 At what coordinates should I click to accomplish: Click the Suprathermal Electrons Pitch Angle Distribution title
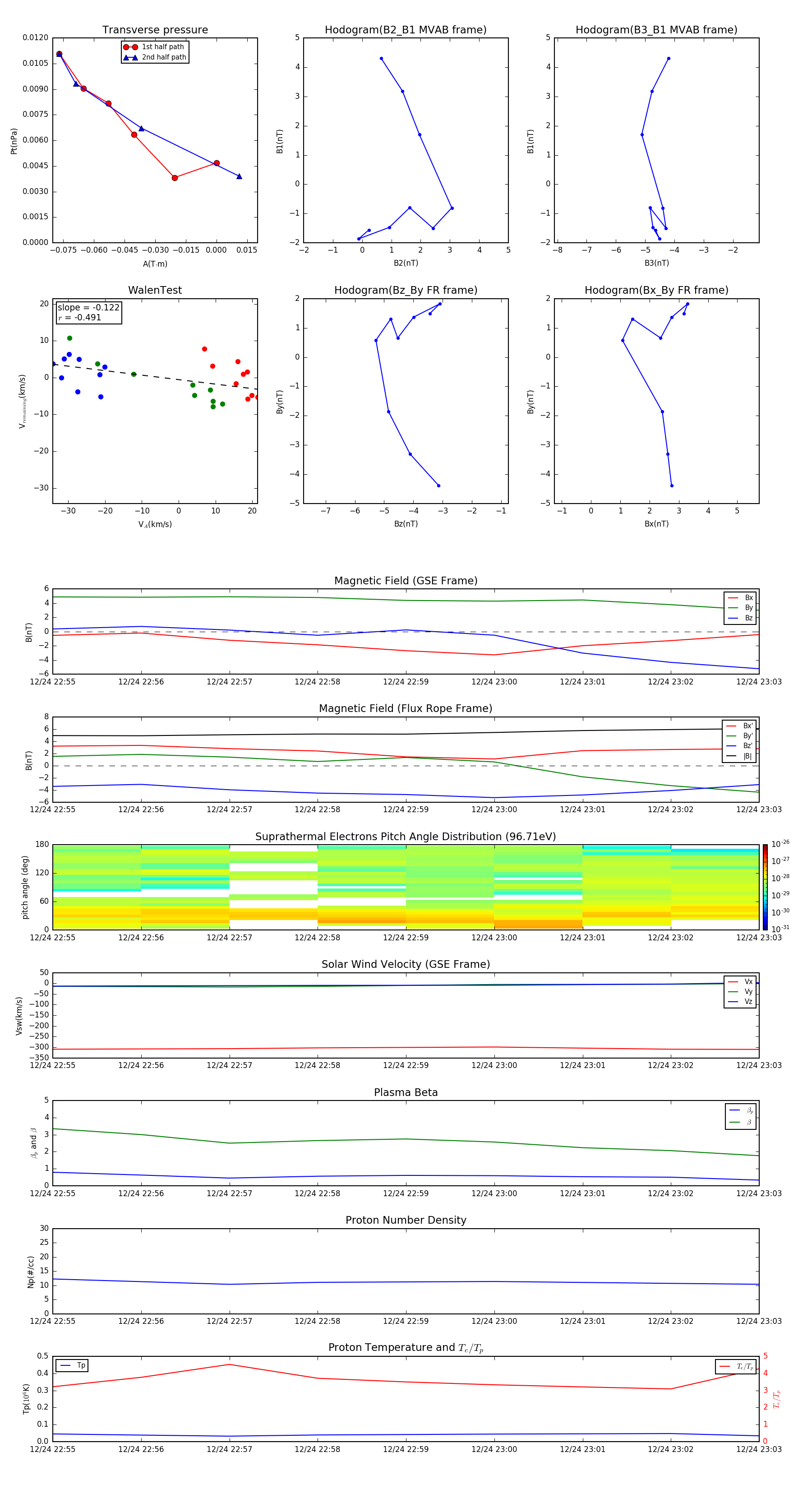(406, 837)
